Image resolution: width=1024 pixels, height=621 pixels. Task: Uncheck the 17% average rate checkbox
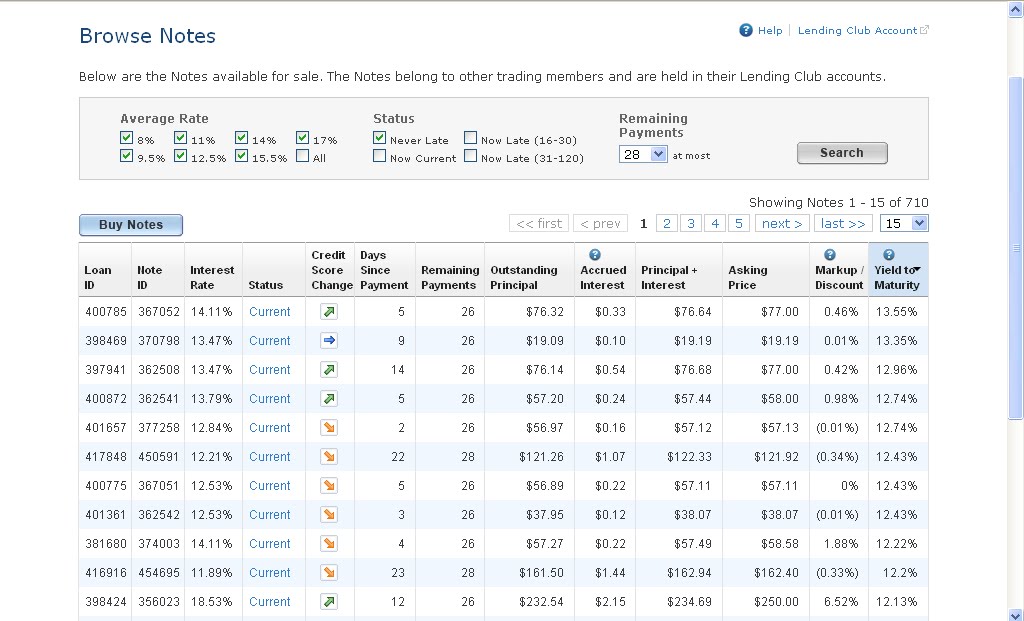[302, 138]
